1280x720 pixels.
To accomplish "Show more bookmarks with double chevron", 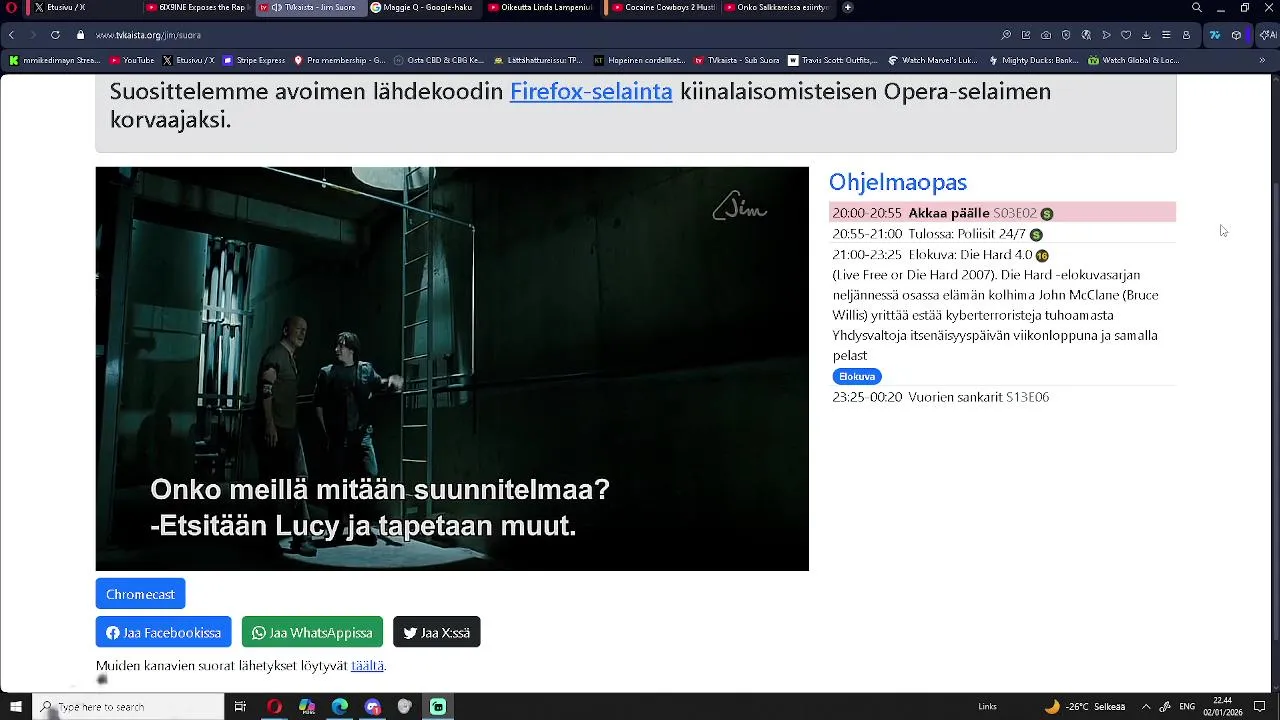I will click(x=1262, y=60).
